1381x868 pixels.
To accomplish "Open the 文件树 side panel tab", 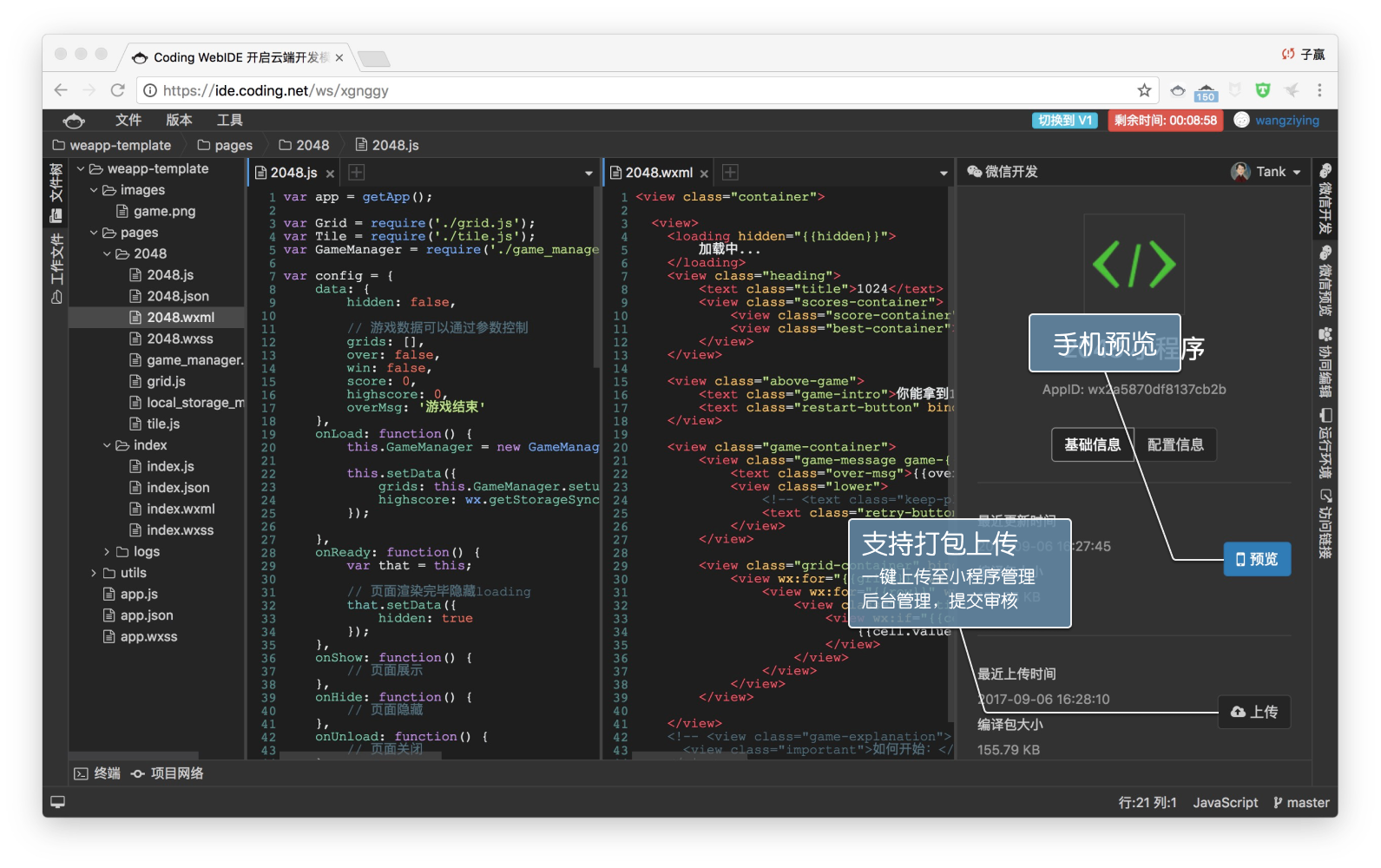I will click(x=56, y=193).
